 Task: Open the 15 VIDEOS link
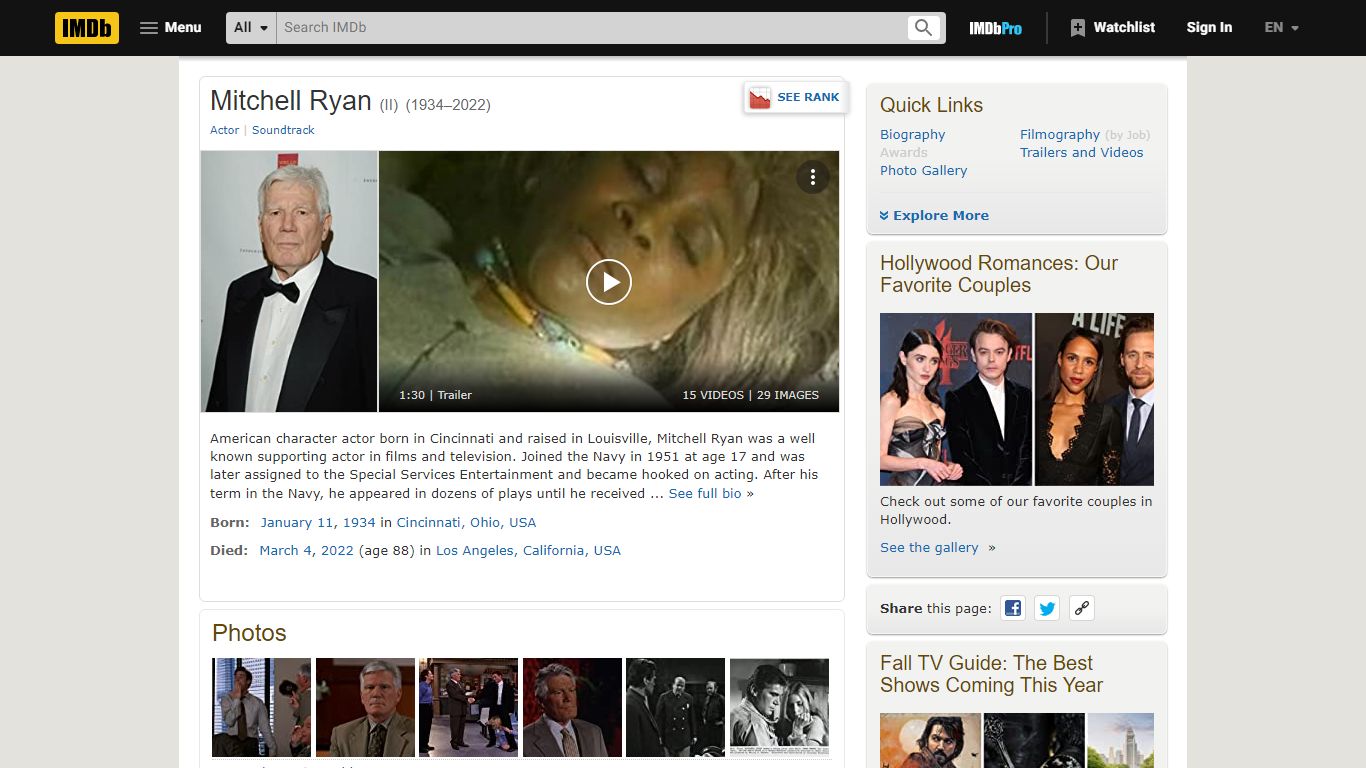coord(713,395)
